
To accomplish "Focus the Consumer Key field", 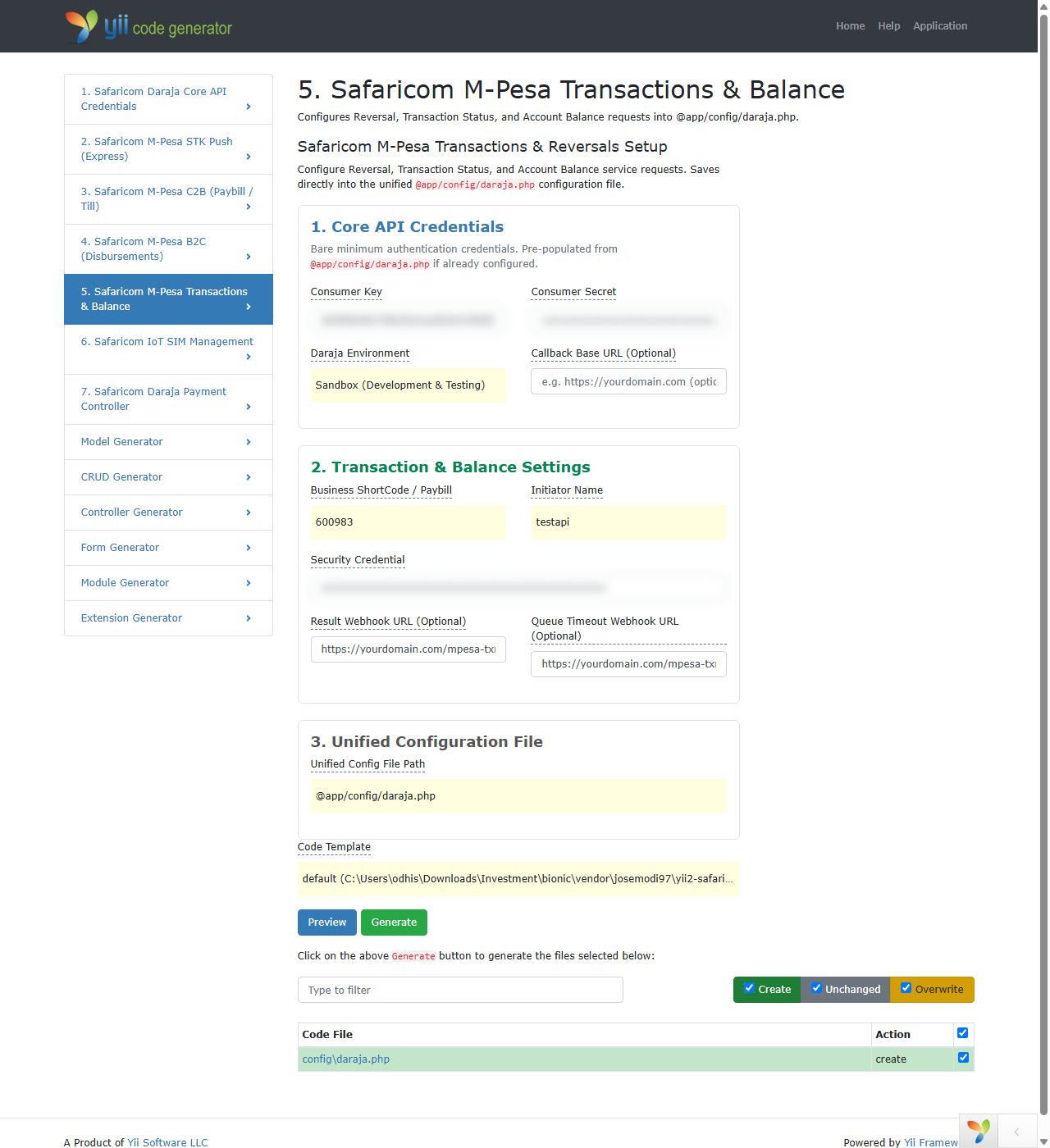I will click(x=409, y=321).
